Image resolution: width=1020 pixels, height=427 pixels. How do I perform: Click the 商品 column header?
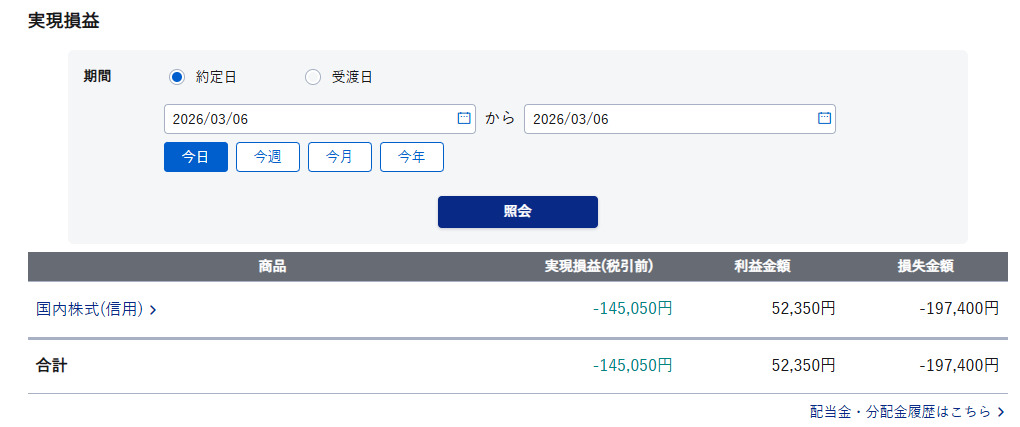point(272,266)
